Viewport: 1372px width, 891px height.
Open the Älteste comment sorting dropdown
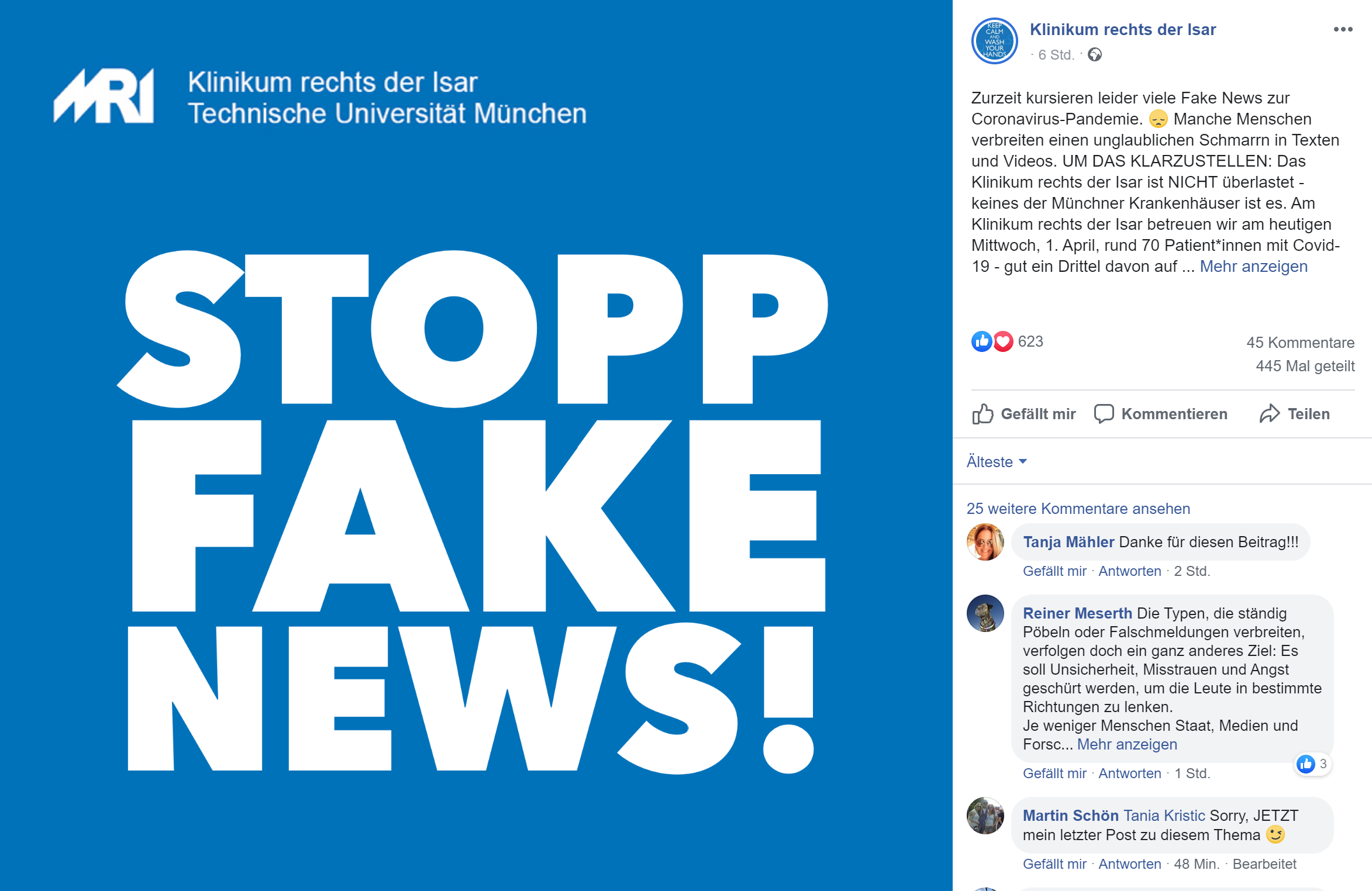pyautogui.click(x=997, y=462)
